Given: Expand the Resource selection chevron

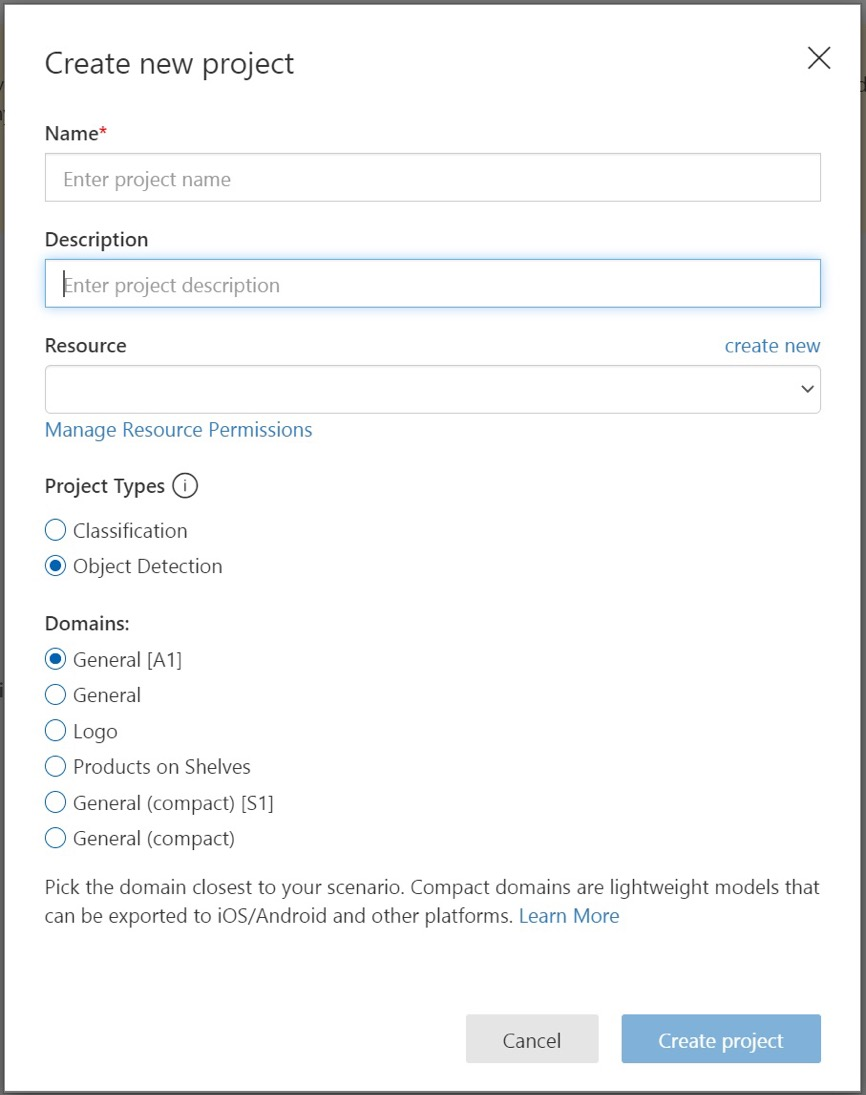Looking at the screenshot, I should [x=807, y=389].
